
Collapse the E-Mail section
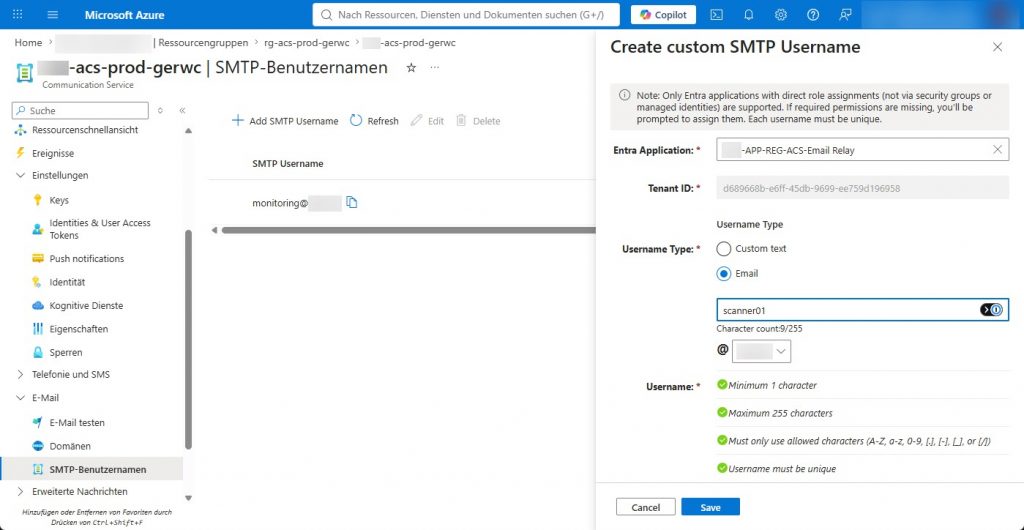(45, 398)
